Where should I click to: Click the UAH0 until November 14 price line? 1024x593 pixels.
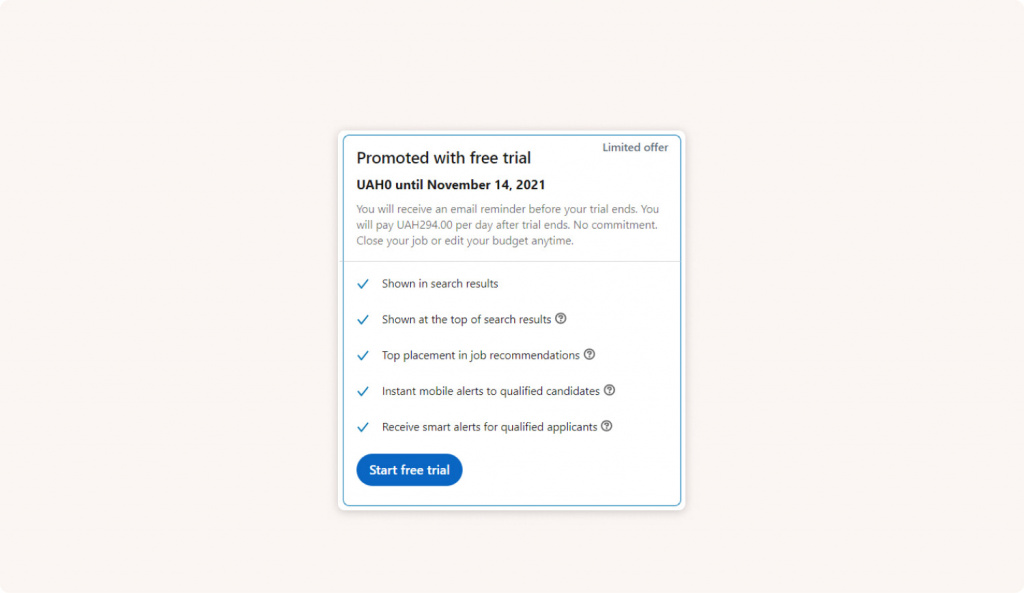coord(451,185)
